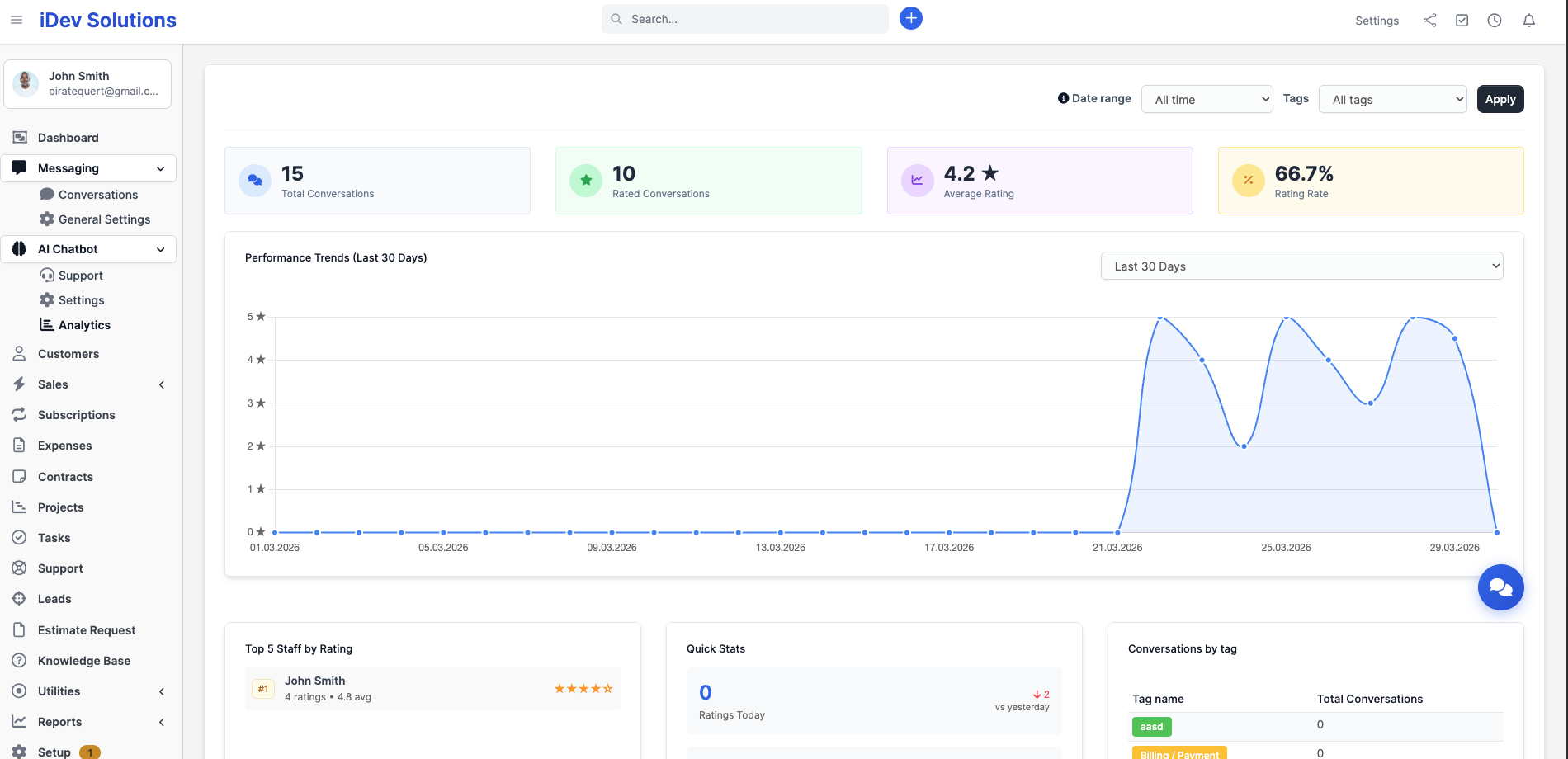Screen dimensions: 1568x759
Task: Expand the Utilities submenu arrow
Action: coord(162,691)
